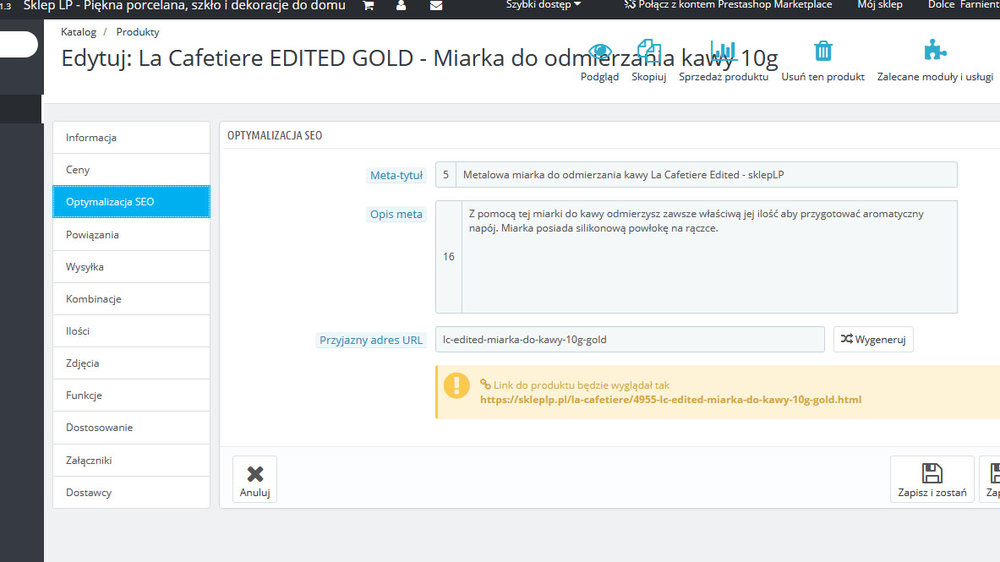Click the Podgląd eye icon
This screenshot has height=562, width=1000.
pos(599,51)
